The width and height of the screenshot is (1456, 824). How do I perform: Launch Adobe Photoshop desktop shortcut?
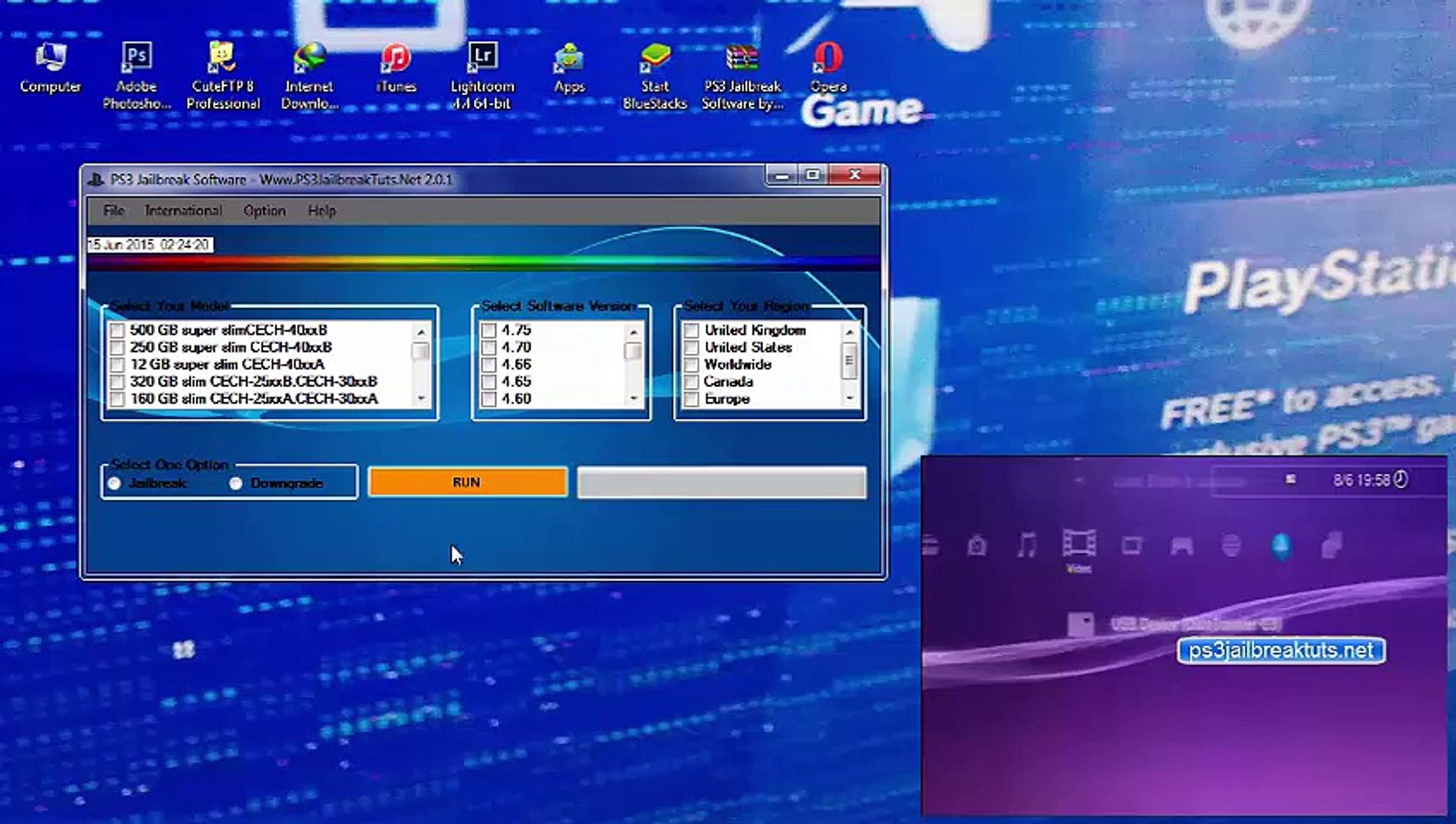137,75
